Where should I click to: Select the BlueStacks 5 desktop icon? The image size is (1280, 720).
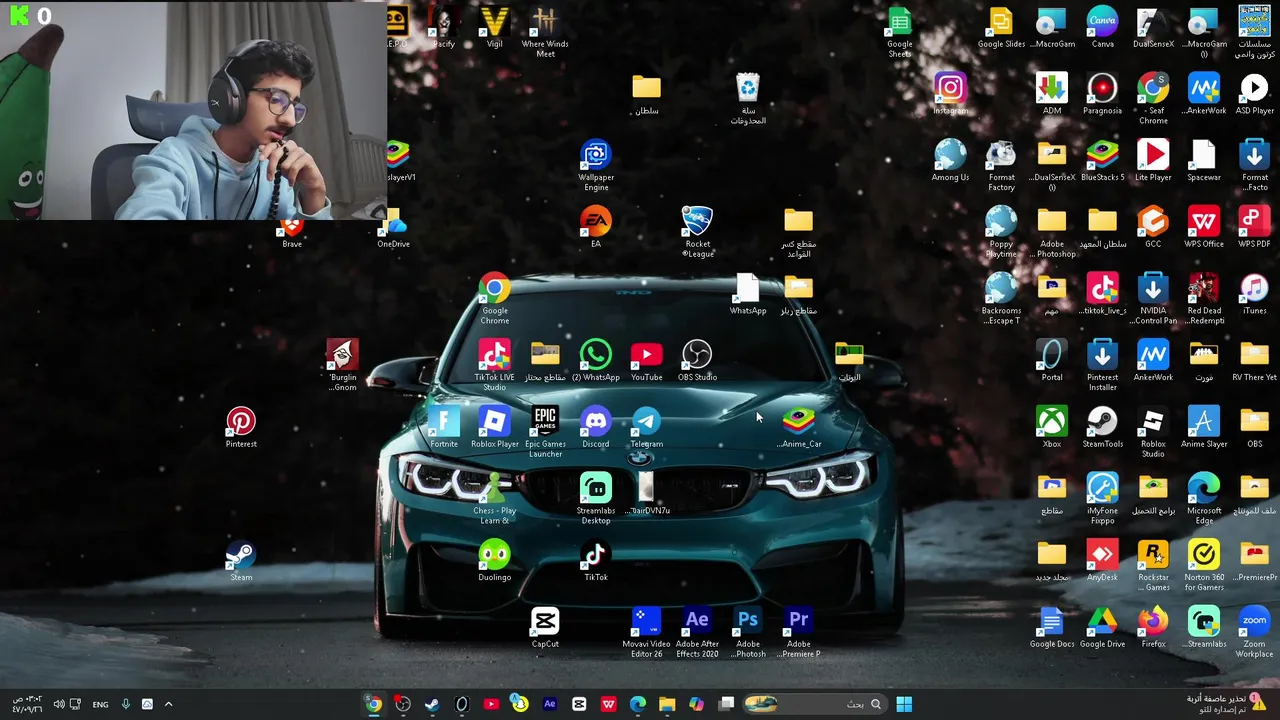(1102, 161)
